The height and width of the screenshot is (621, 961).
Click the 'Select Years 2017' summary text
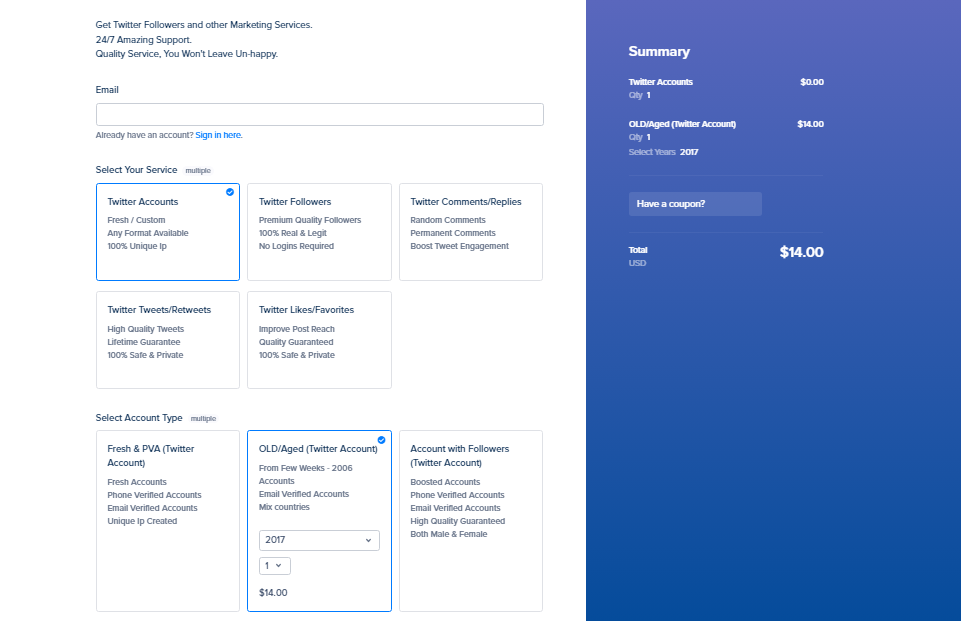pos(663,152)
